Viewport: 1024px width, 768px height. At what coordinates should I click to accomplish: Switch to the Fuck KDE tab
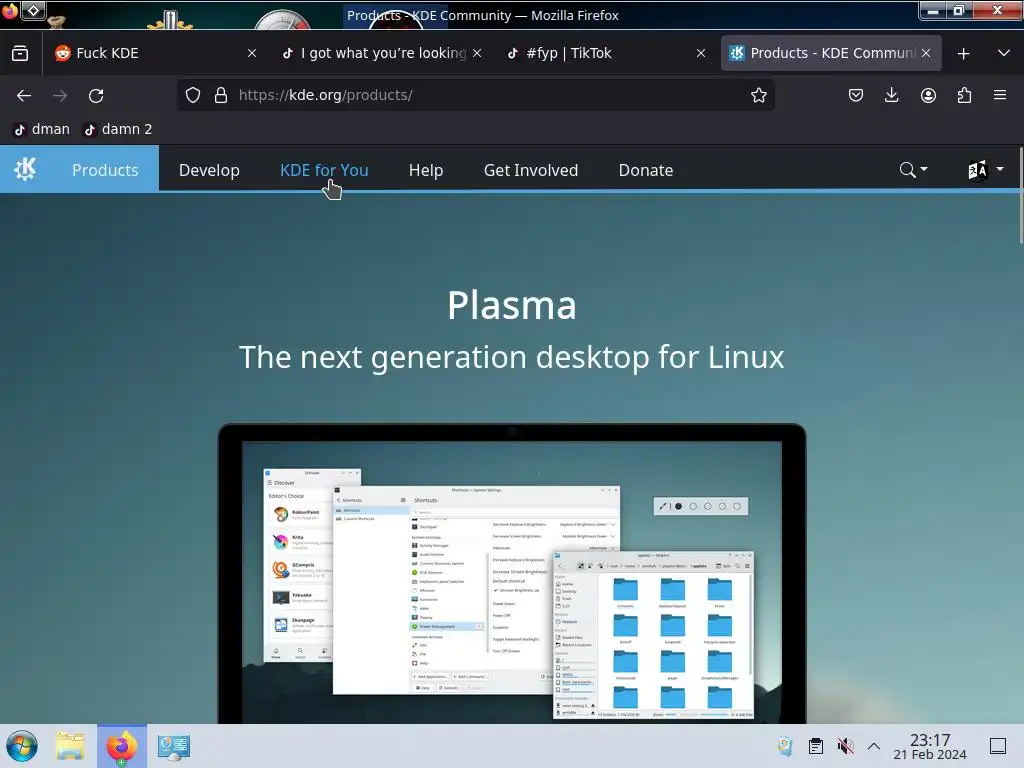pos(155,54)
